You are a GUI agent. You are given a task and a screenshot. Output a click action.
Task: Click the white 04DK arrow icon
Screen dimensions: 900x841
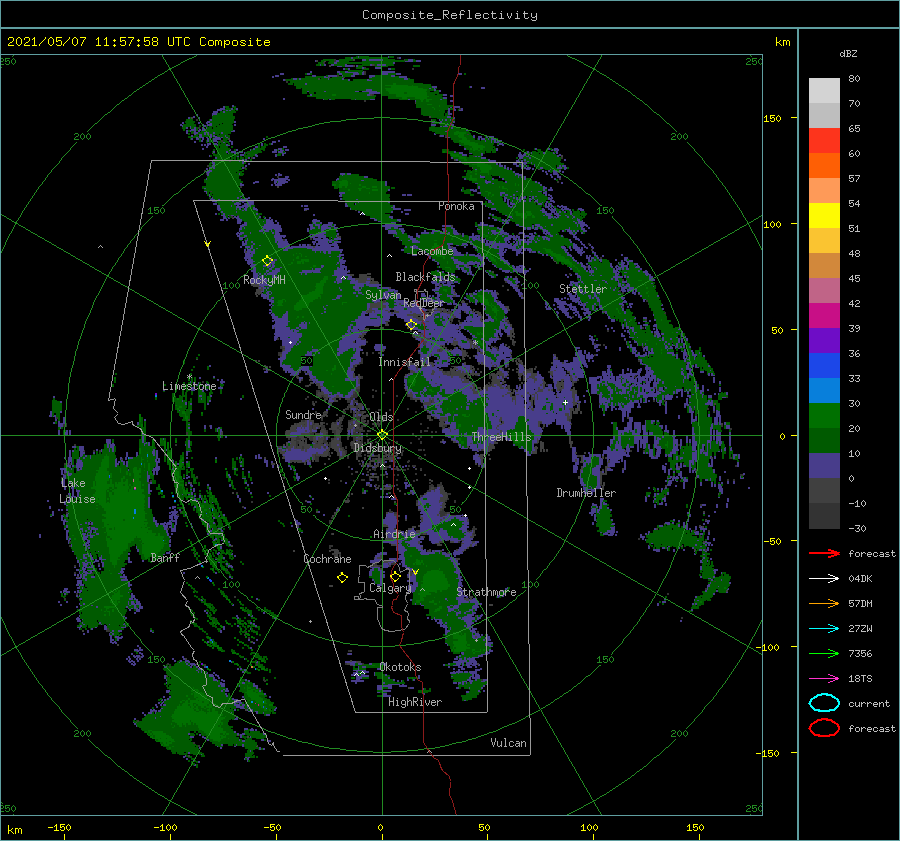coord(824,579)
